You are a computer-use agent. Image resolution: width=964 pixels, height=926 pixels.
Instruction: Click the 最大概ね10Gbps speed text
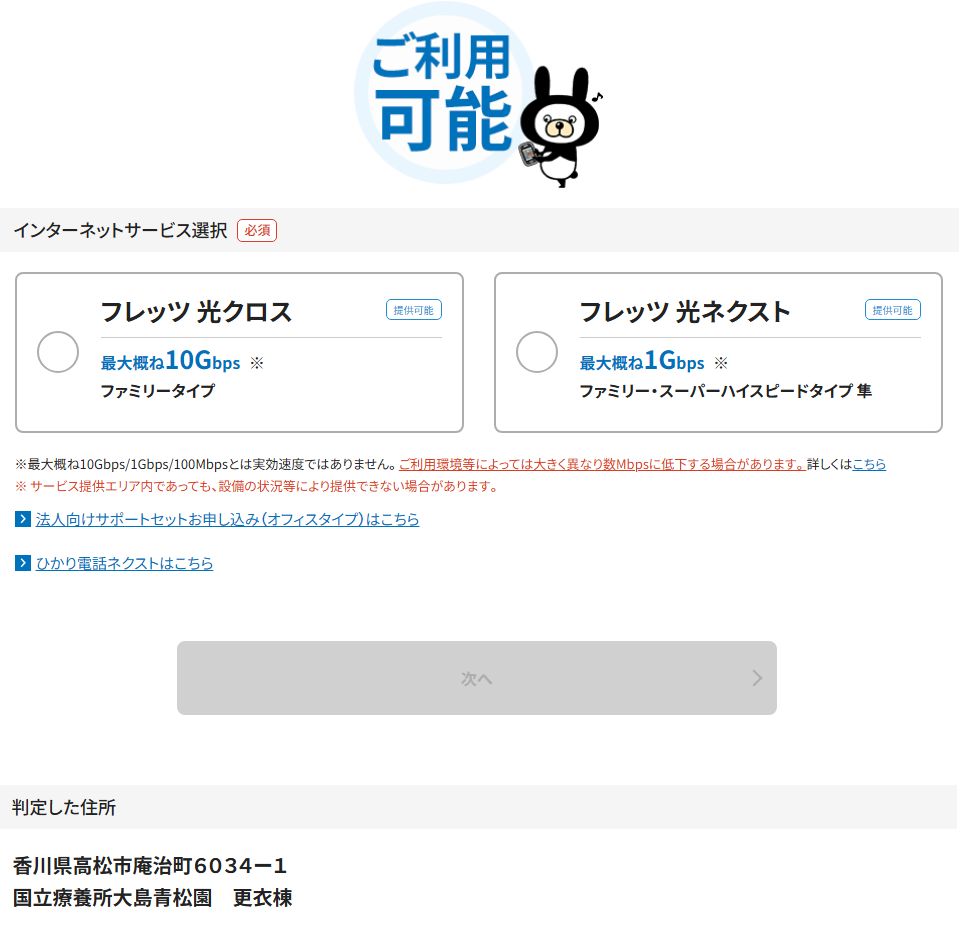click(x=170, y=361)
